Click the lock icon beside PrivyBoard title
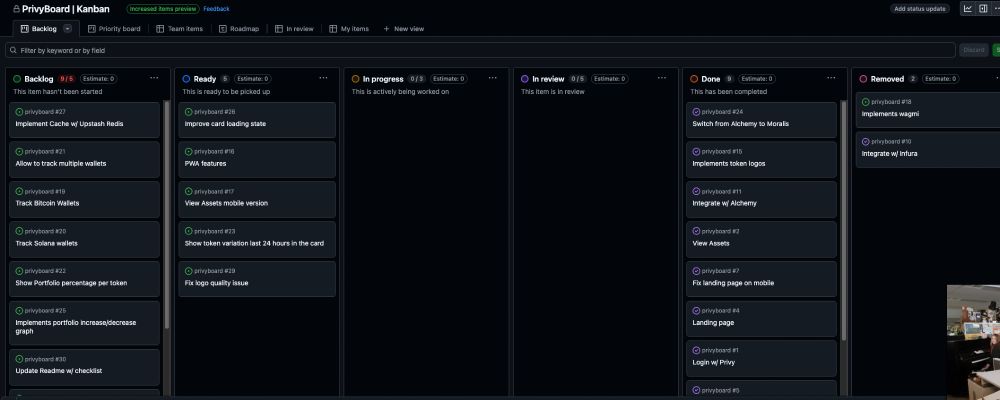The height and width of the screenshot is (400, 1000). click(x=17, y=9)
